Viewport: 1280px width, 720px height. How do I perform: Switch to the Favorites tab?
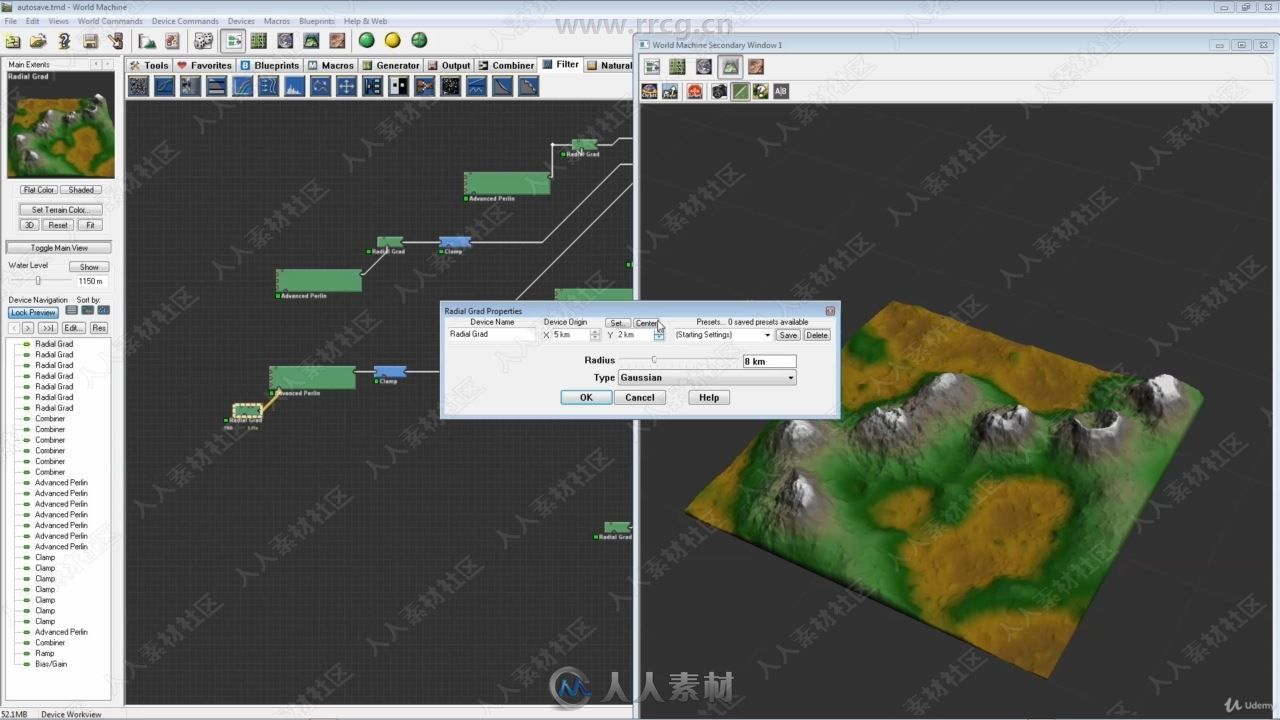(204, 65)
